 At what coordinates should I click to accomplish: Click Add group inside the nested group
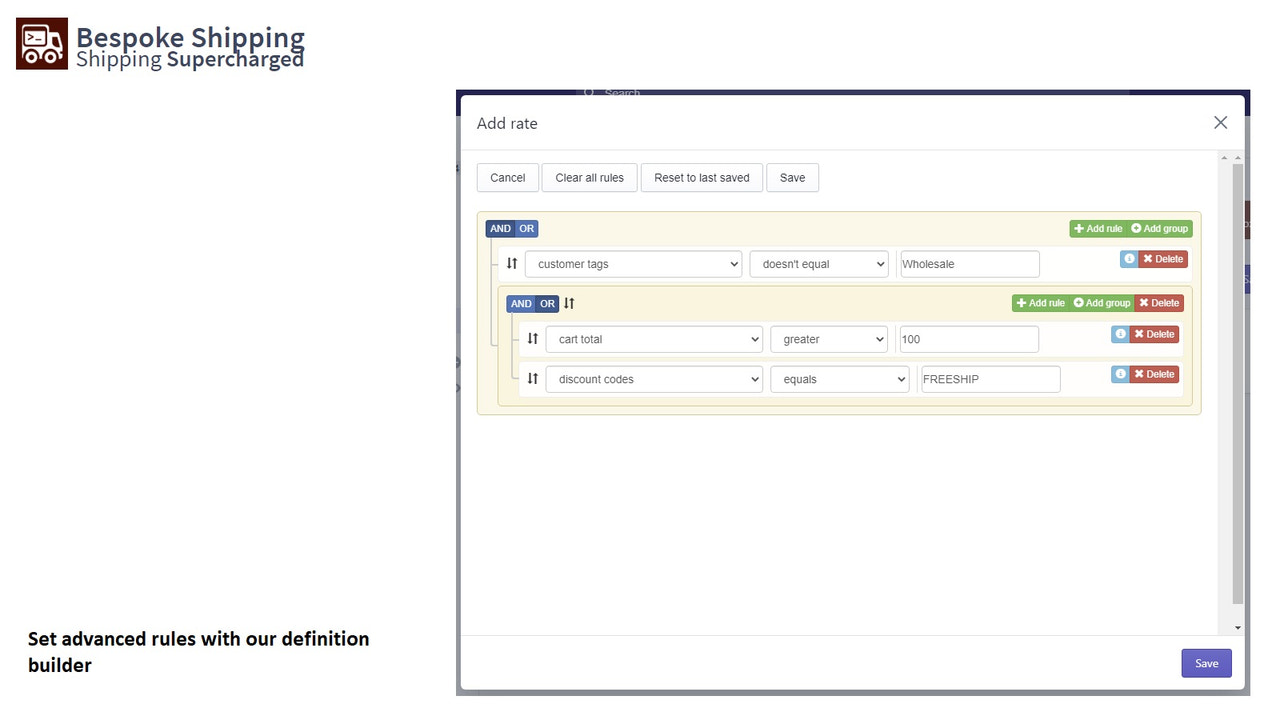(x=1101, y=302)
